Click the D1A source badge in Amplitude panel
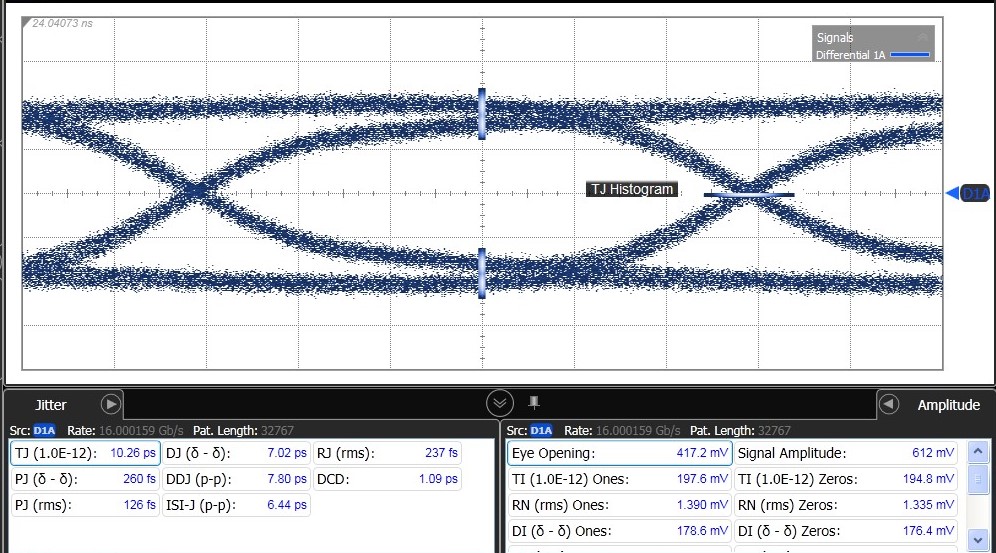This screenshot has width=996, height=553. coord(541,430)
